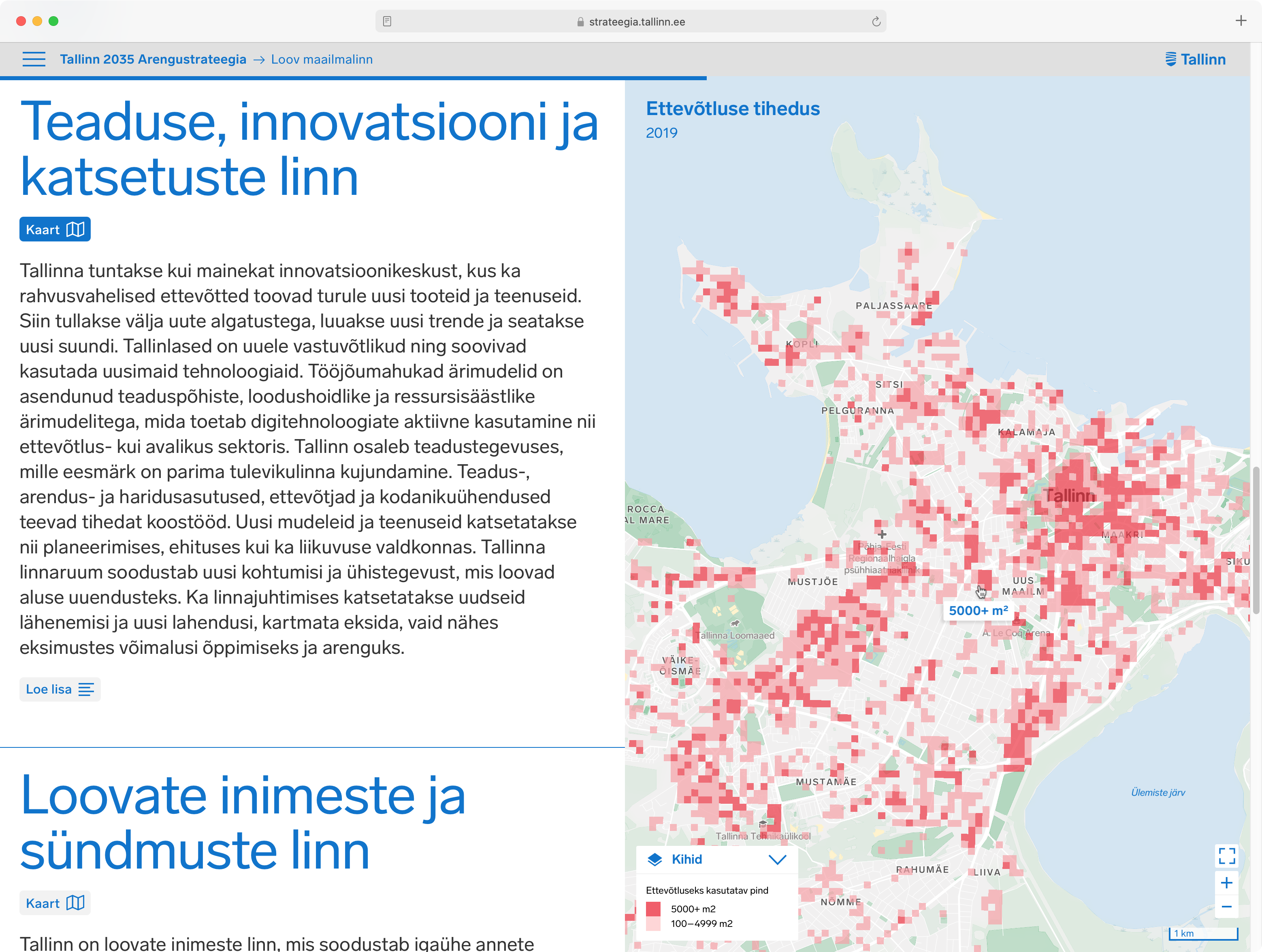Click the KALAMAJA district label
Viewport: 1262px width, 952px height.
point(1026,432)
